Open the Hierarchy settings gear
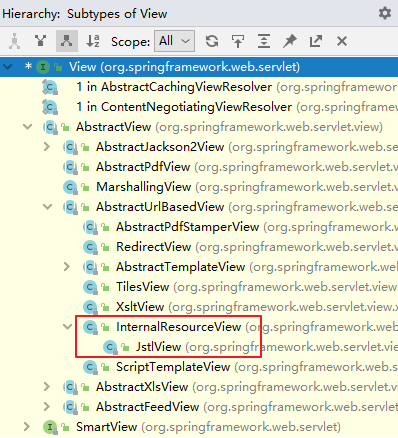Screen dimensions: 398x438 click(x=385, y=14)
